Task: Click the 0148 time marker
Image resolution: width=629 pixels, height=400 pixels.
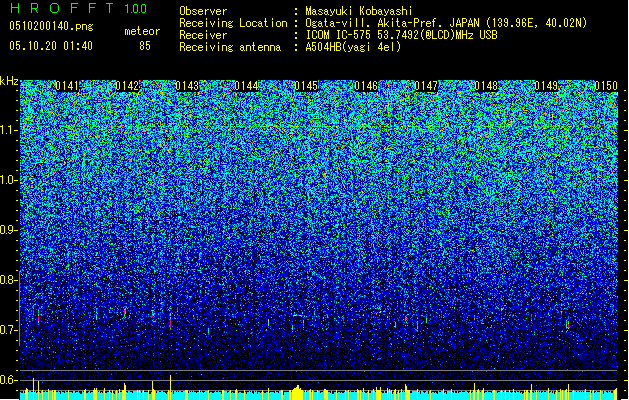Action: (x=486, y=86)
